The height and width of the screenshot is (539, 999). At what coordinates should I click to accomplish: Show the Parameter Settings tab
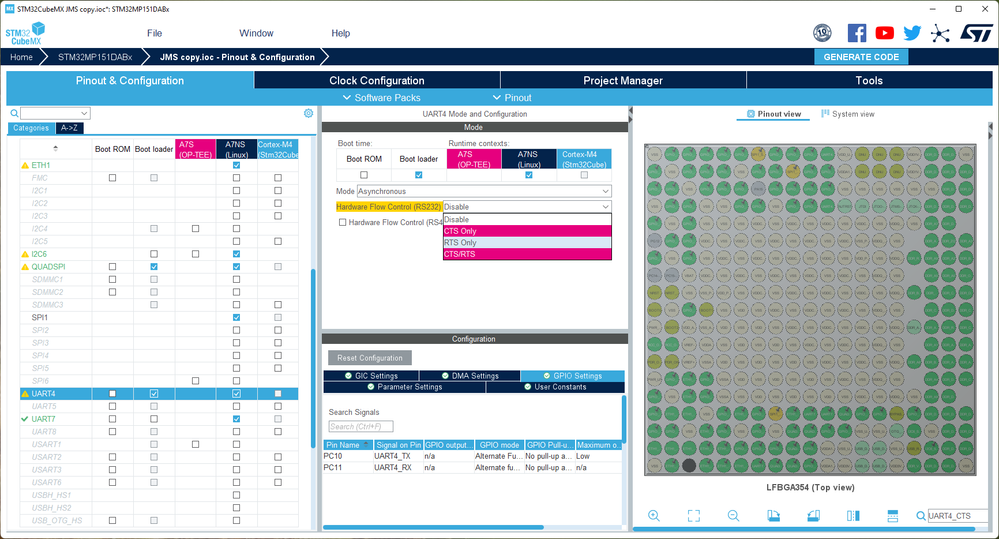pos(405,387)
